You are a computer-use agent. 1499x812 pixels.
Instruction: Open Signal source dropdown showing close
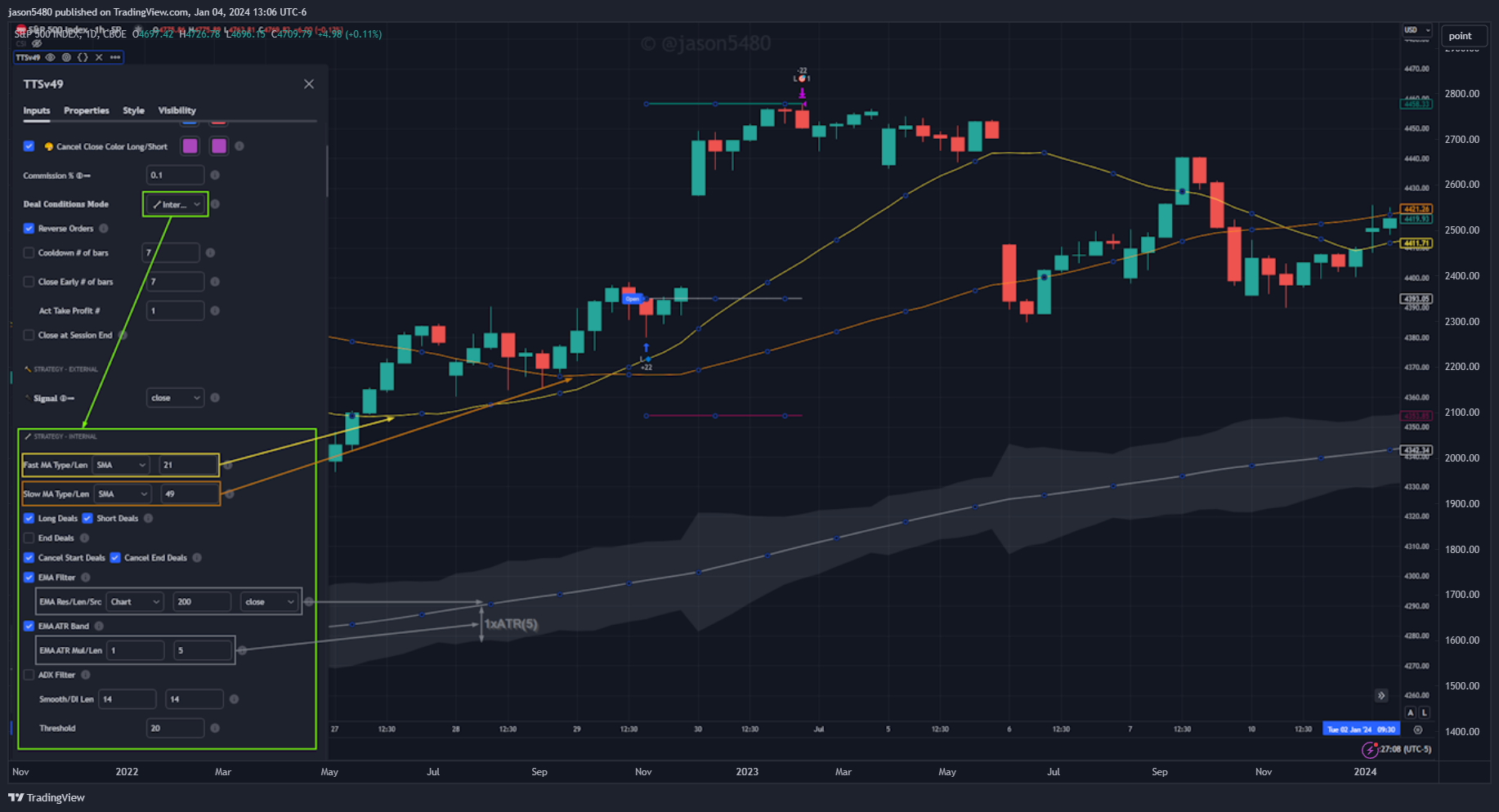175,398
